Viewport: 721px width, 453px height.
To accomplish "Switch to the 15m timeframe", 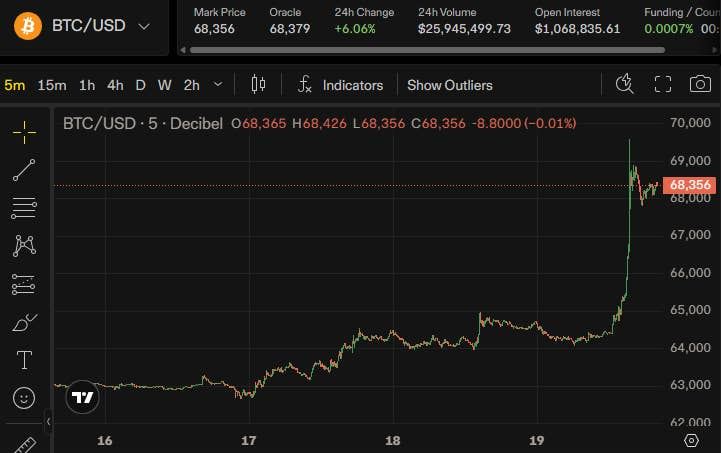I will [x=52, y=85].
